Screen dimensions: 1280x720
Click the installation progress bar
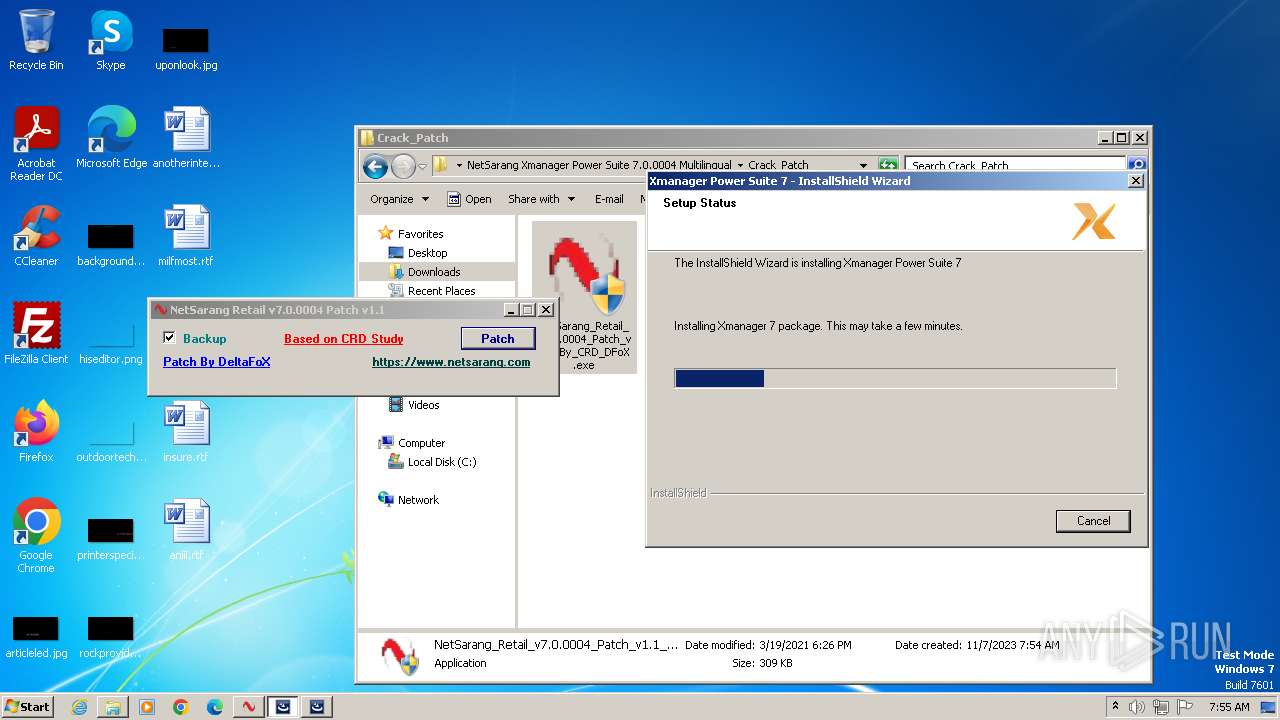pos(895,378)
